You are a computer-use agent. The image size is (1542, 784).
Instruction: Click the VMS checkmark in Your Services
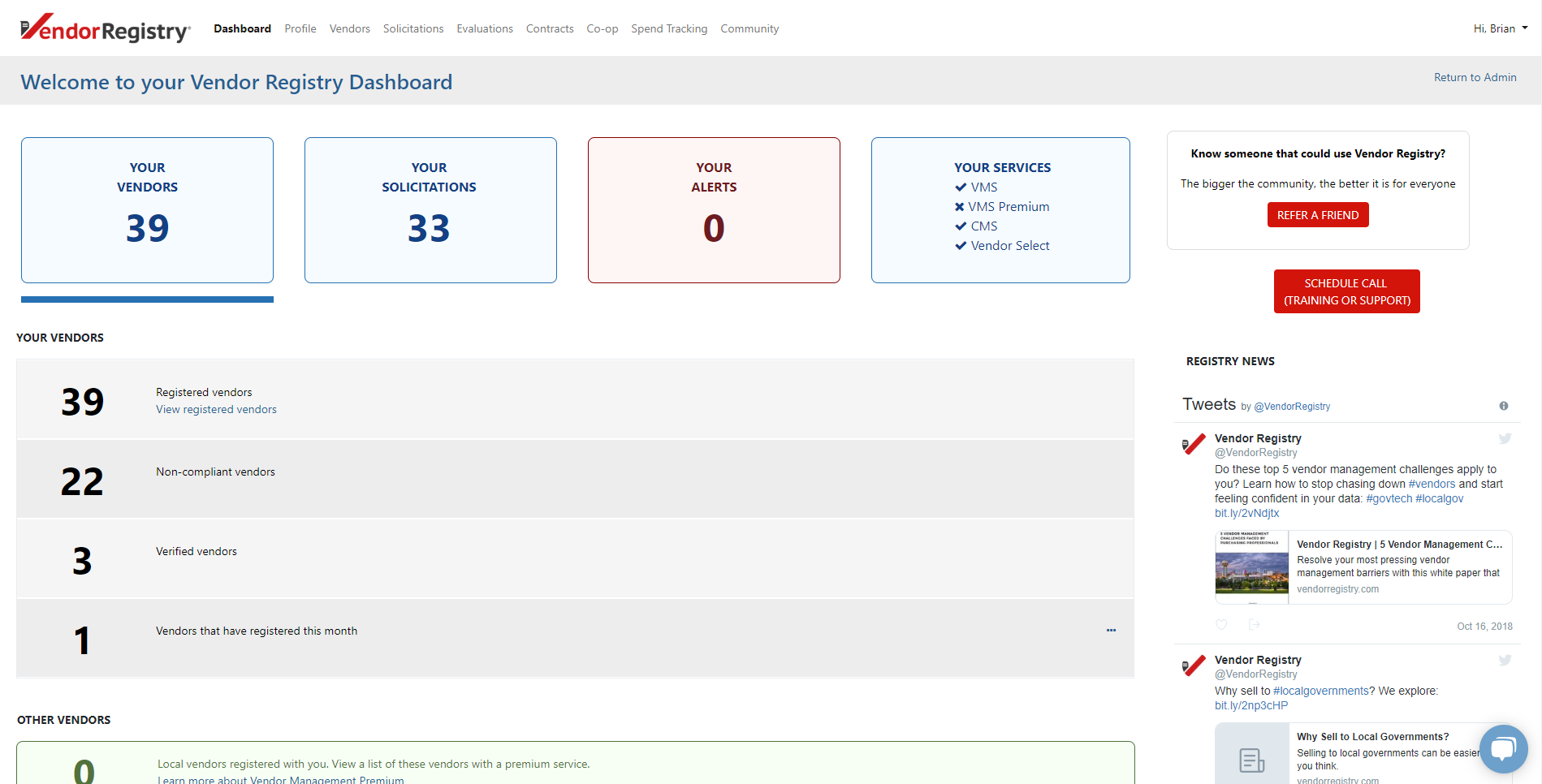pos(961,187)
